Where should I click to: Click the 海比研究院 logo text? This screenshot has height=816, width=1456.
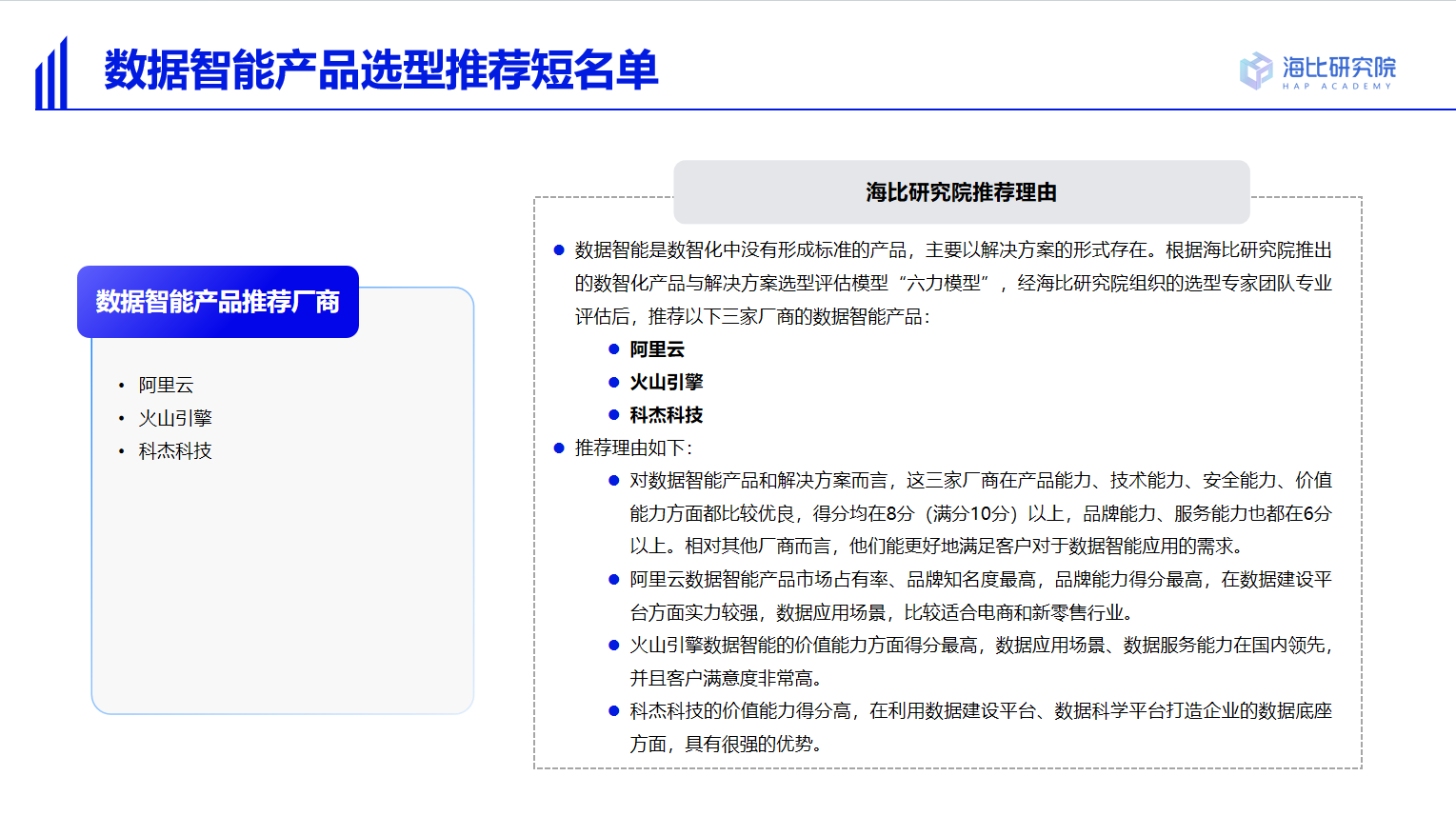[1339, 67]
